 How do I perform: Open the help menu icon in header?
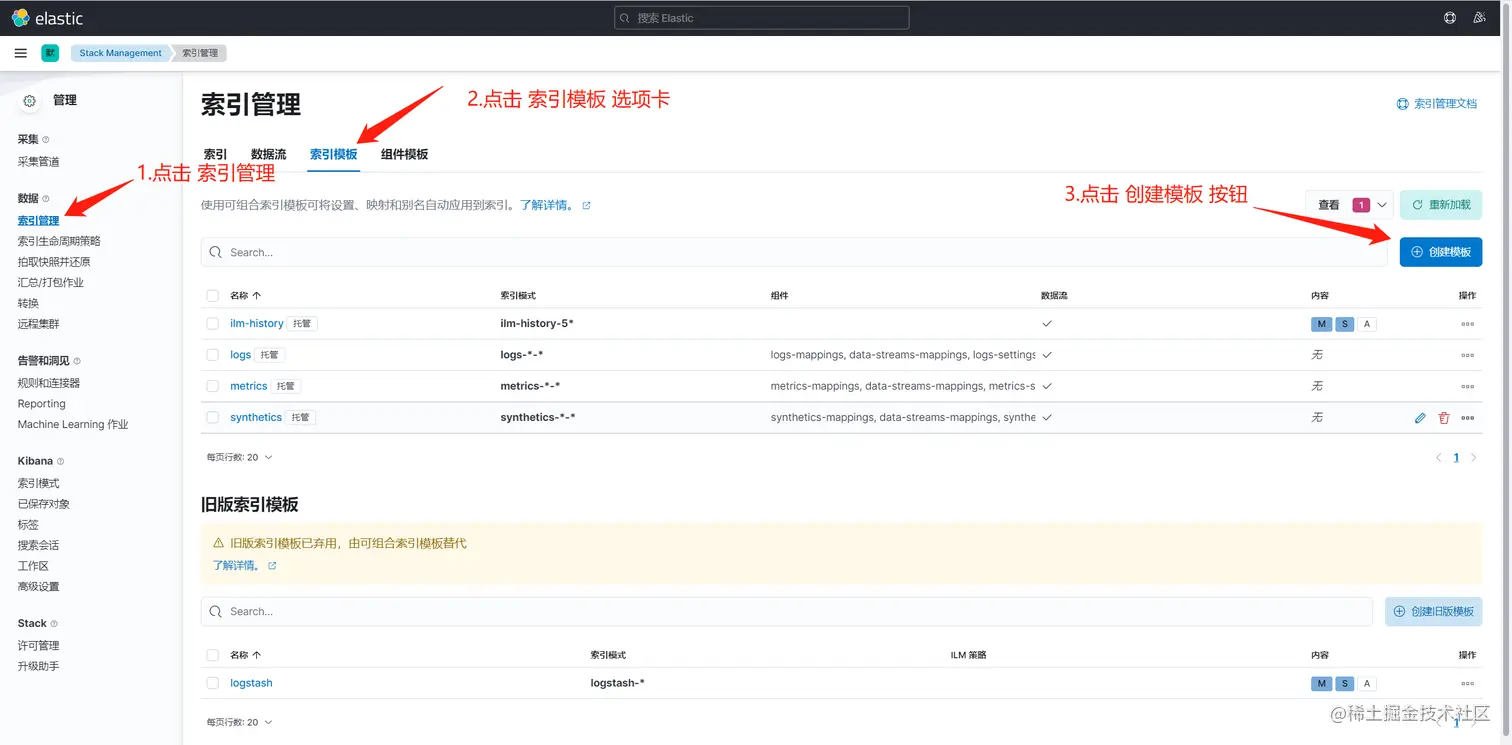(x=1450, y=18)
